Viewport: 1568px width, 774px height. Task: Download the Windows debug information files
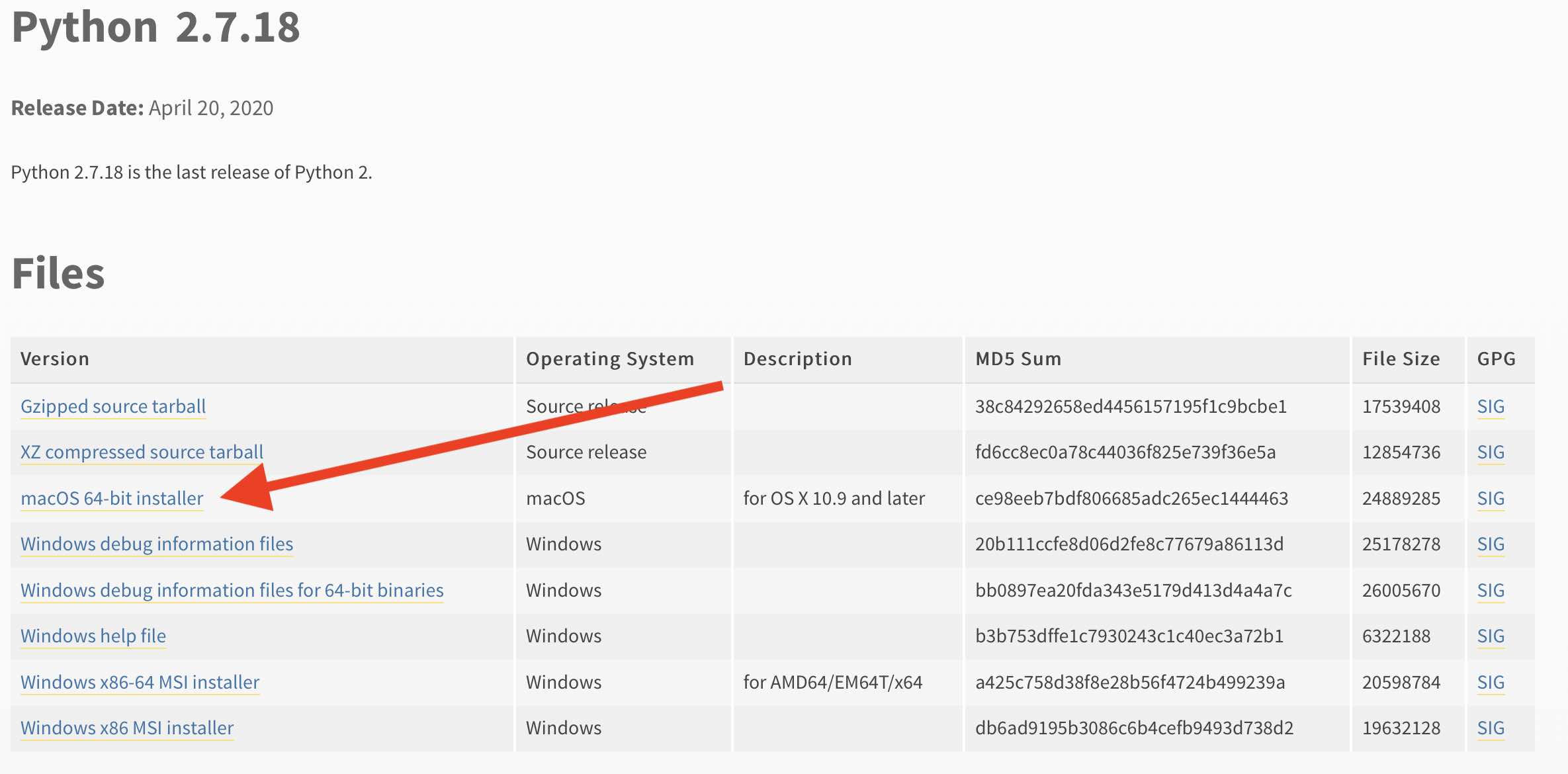pyautogui.click(x=156, y=544)
